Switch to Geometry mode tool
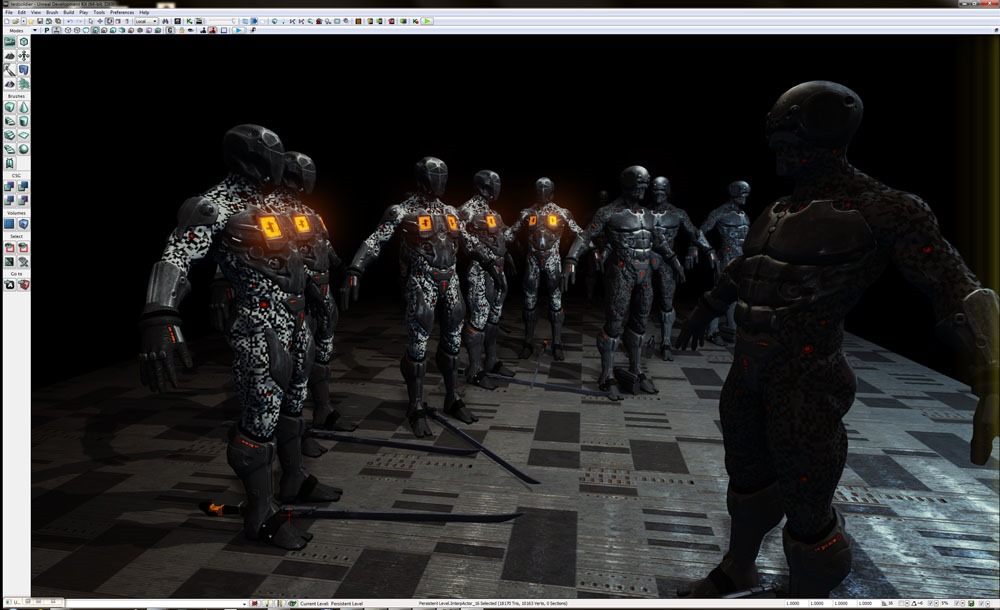 click(x=23, y=42)
